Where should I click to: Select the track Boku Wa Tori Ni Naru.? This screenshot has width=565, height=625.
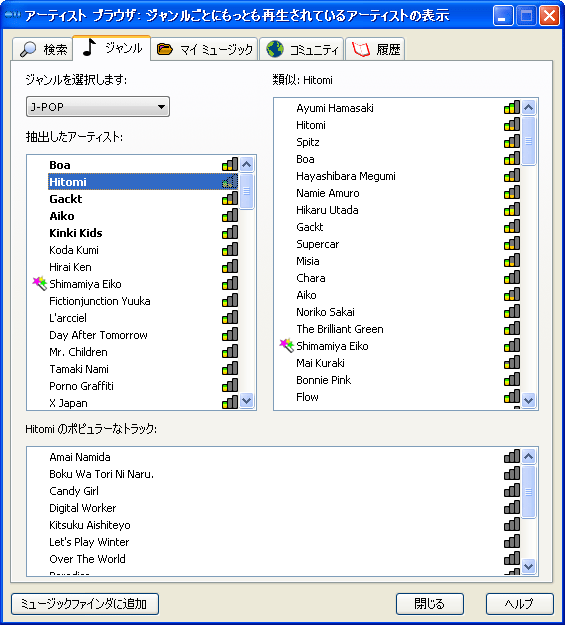(x=102, y=474)
